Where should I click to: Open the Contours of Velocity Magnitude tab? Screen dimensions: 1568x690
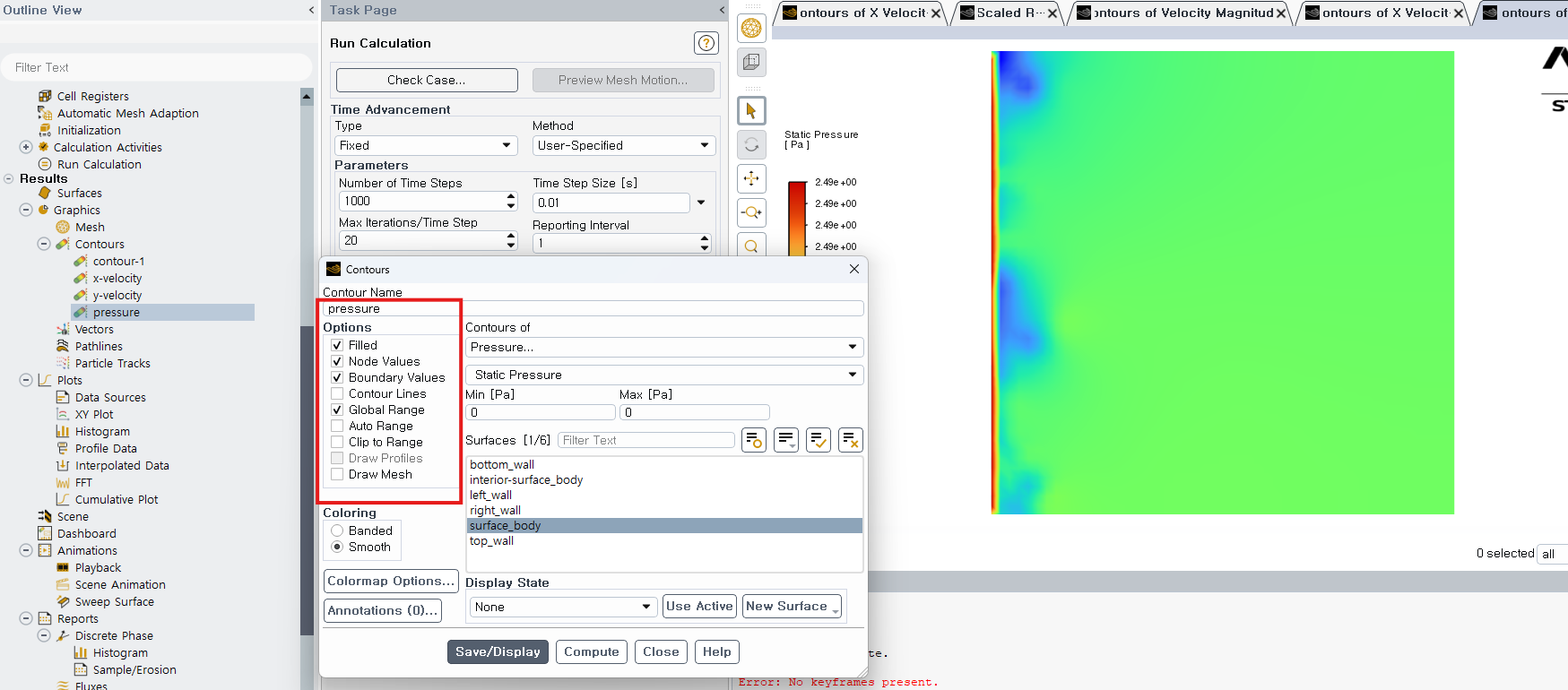[x=1182, y=13]
